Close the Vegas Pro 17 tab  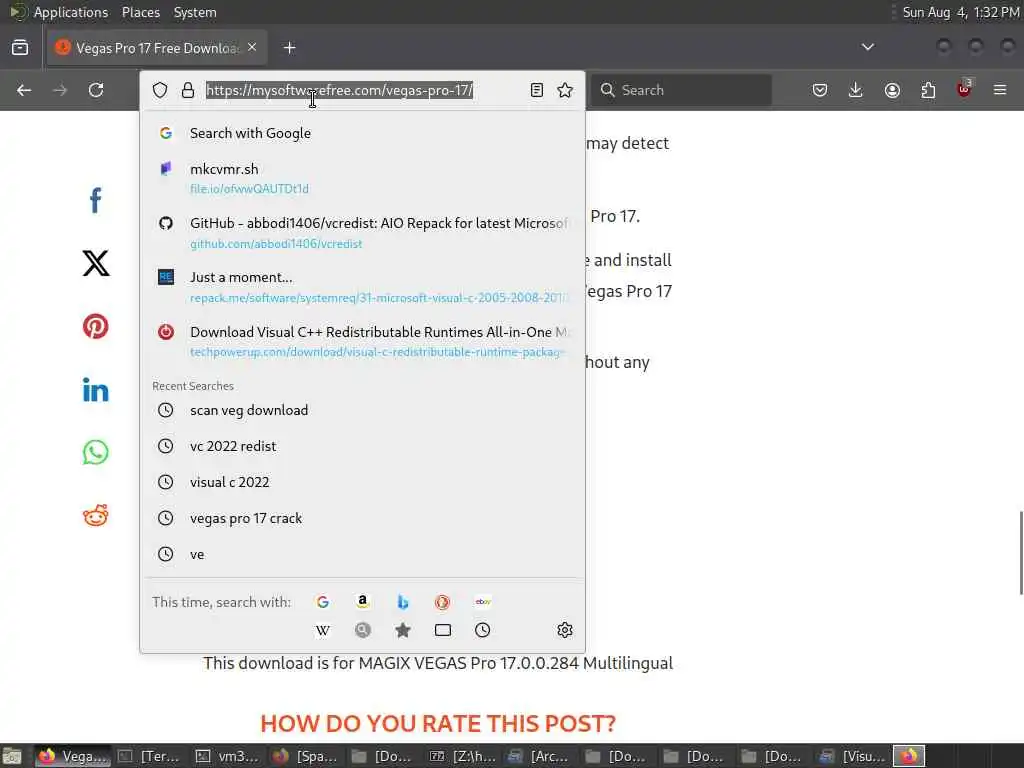click(252, 47)
